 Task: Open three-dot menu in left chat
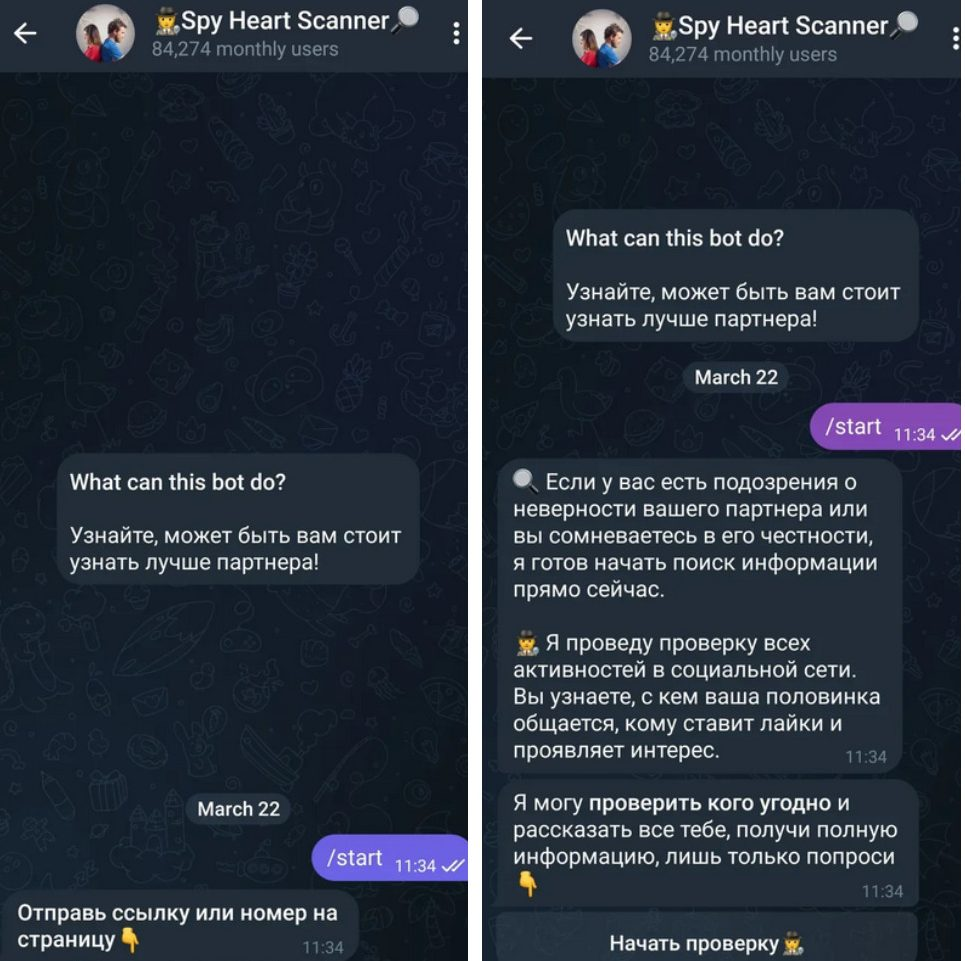click(x=456, y=34)
